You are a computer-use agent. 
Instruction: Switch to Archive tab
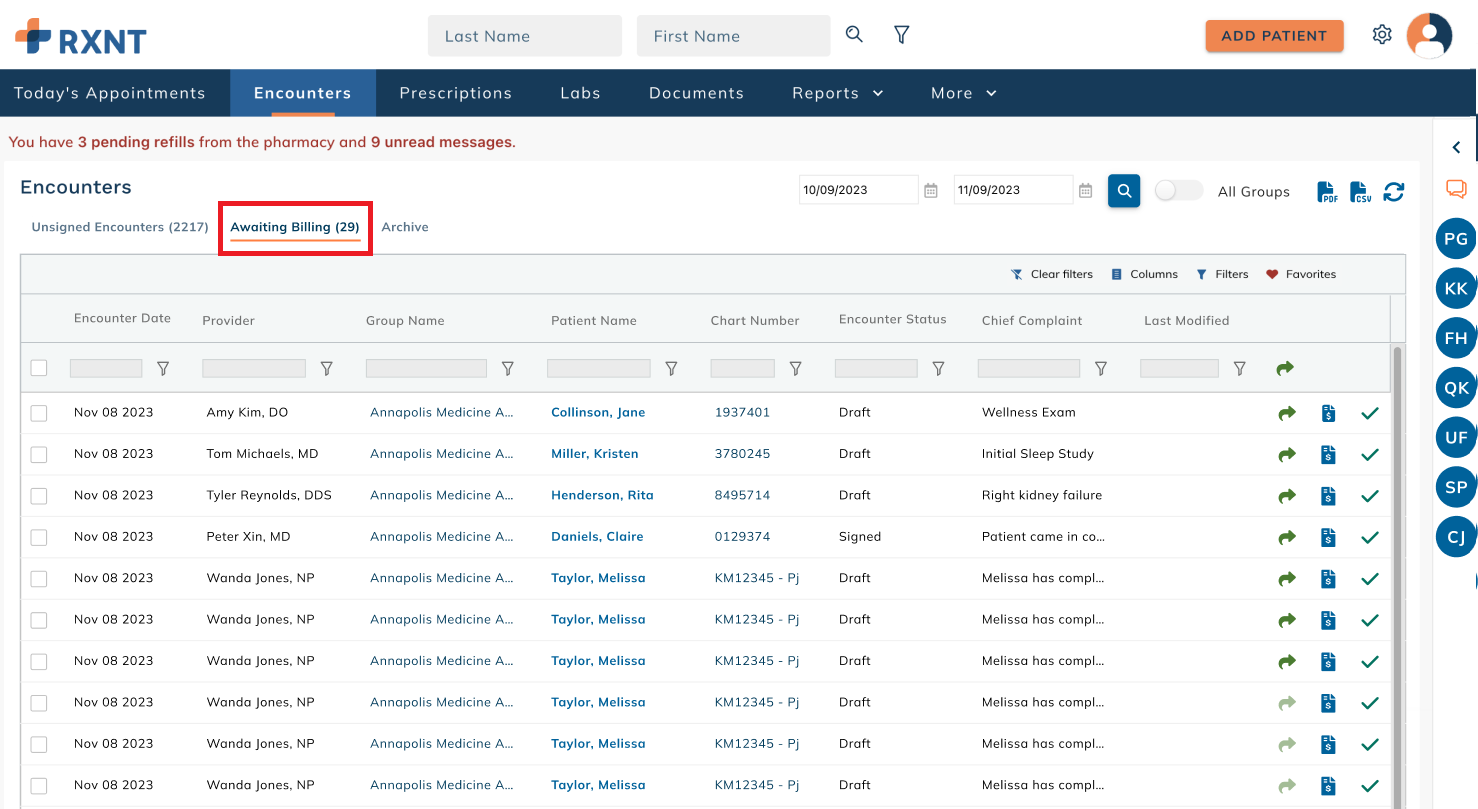[x=405, y=227]
